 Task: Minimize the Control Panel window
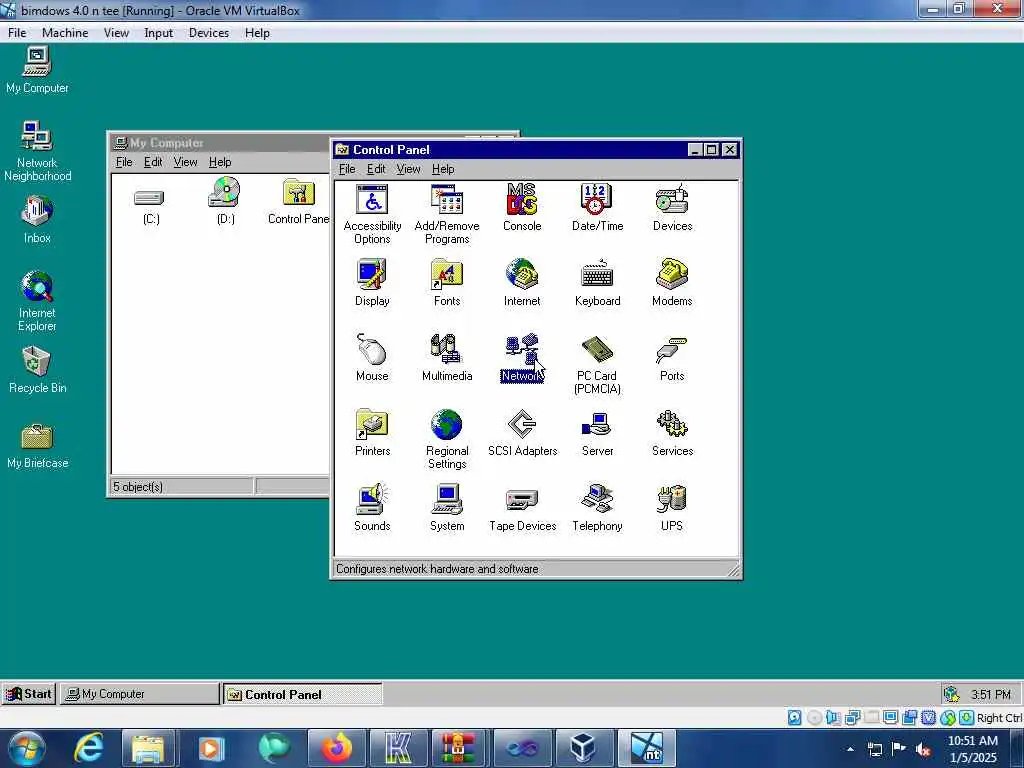coord(695,150)
